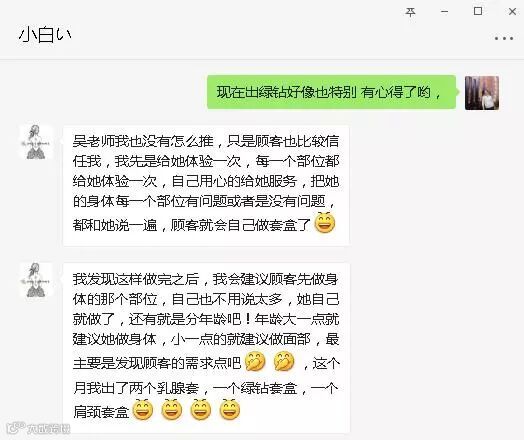Click grinning emoji after 做套盒了

(x=324, y=223)
